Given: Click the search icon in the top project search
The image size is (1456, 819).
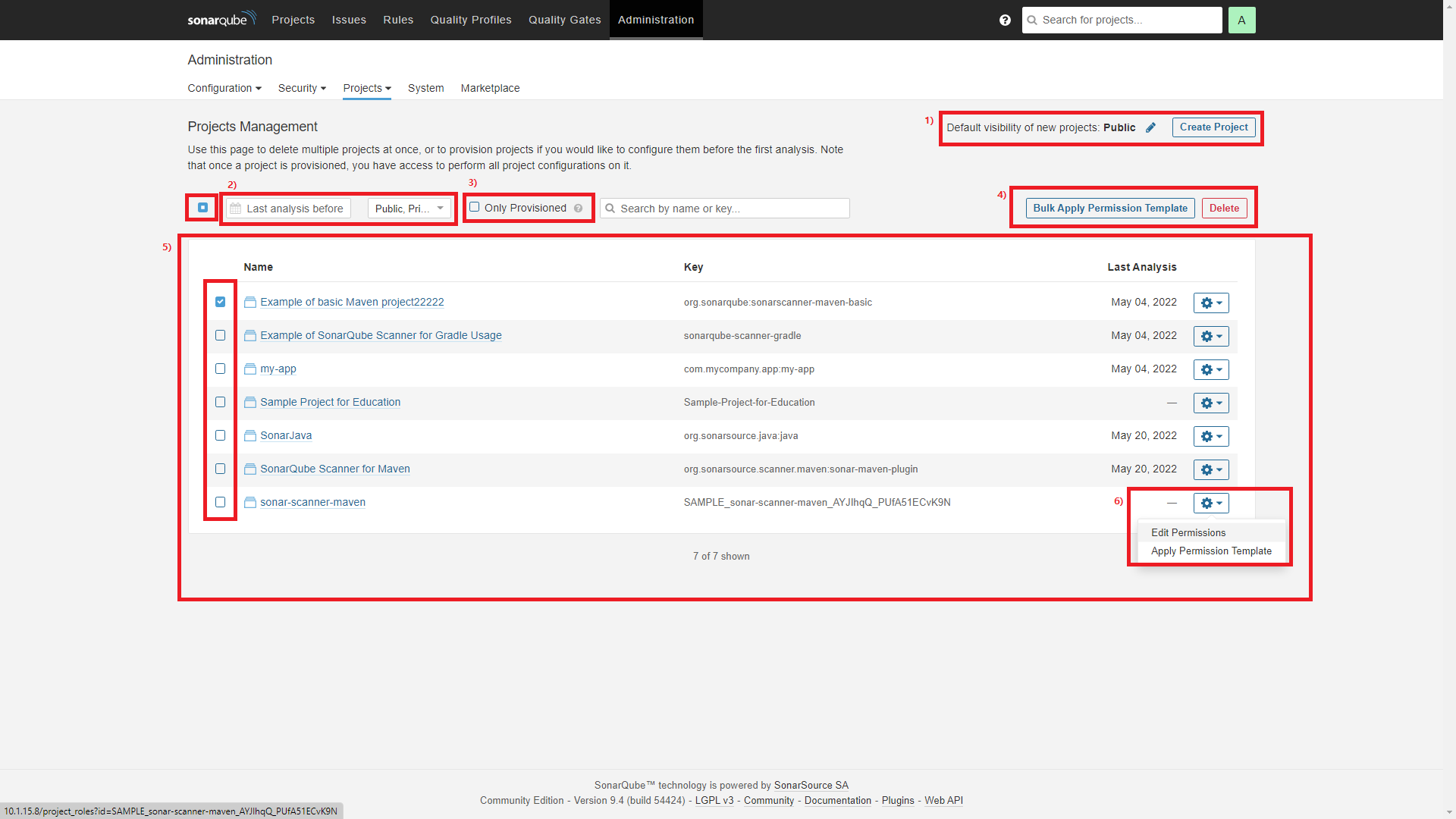Looking at the screenshot, I should (1032, 20).
